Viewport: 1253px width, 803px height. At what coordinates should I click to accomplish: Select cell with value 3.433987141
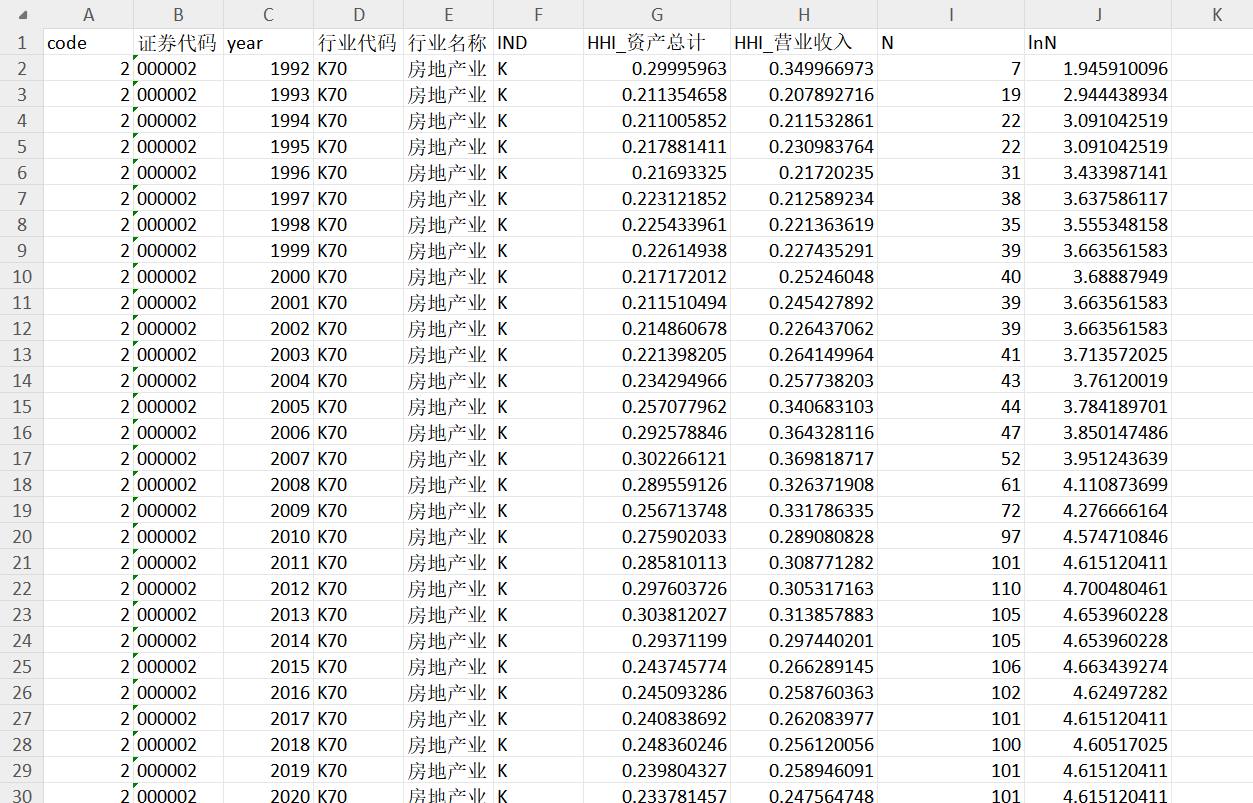click(1098, 173)
